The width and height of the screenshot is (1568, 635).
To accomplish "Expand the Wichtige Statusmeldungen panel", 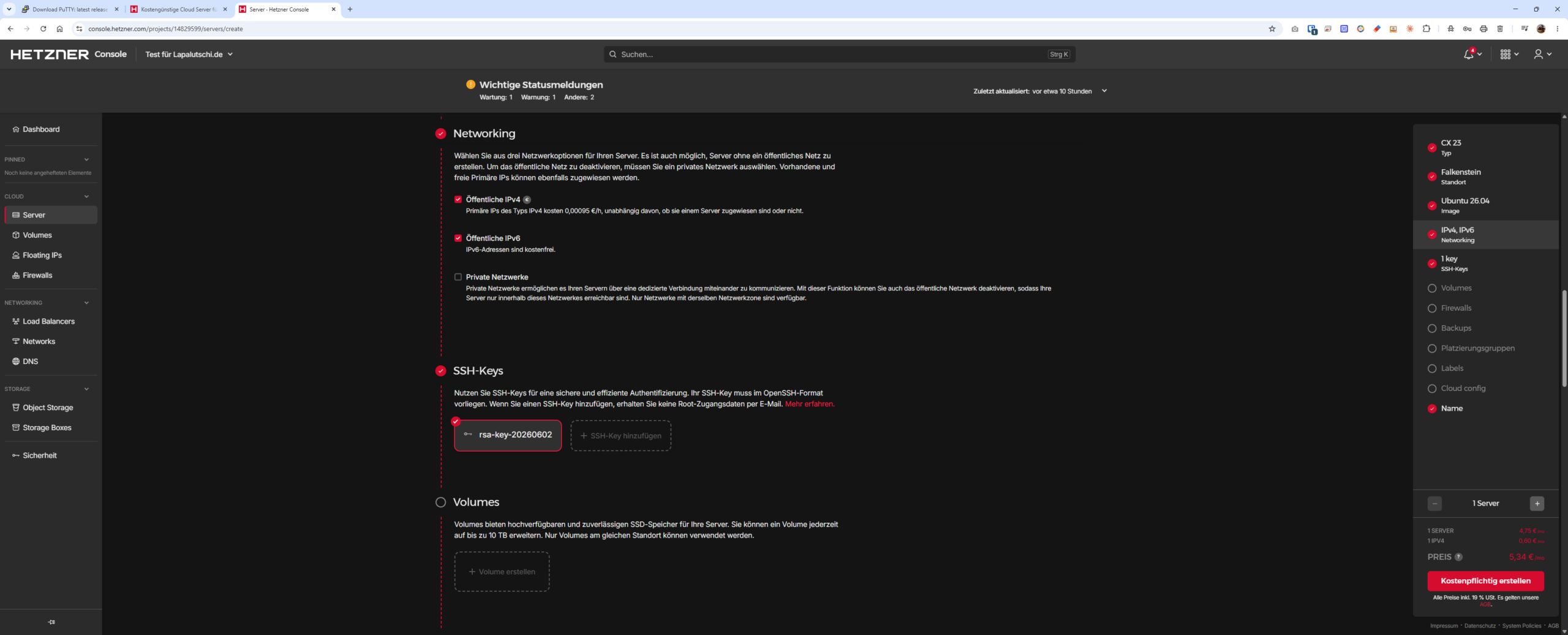I will [1104, 91].
